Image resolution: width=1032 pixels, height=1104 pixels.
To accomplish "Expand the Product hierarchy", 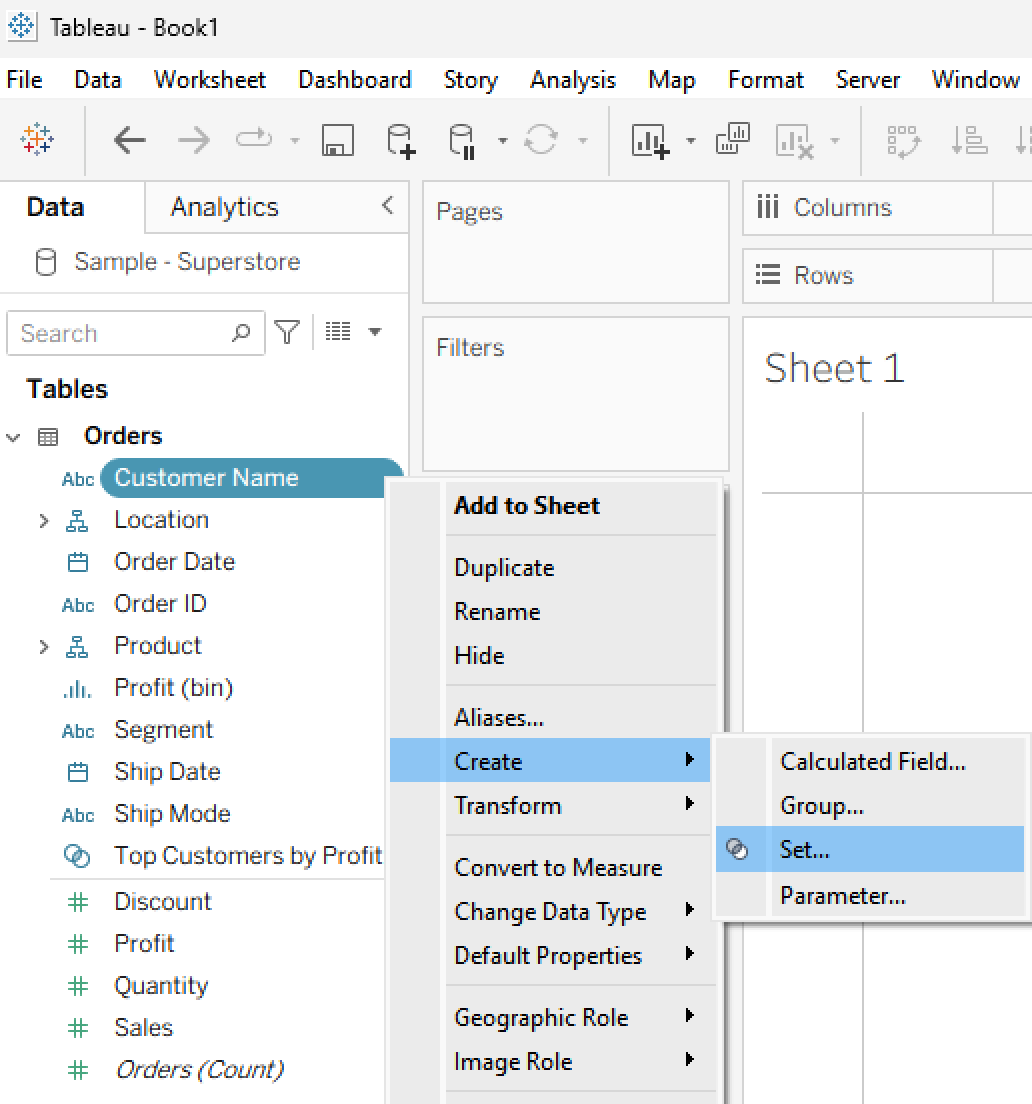I will (x=44, y=647).
